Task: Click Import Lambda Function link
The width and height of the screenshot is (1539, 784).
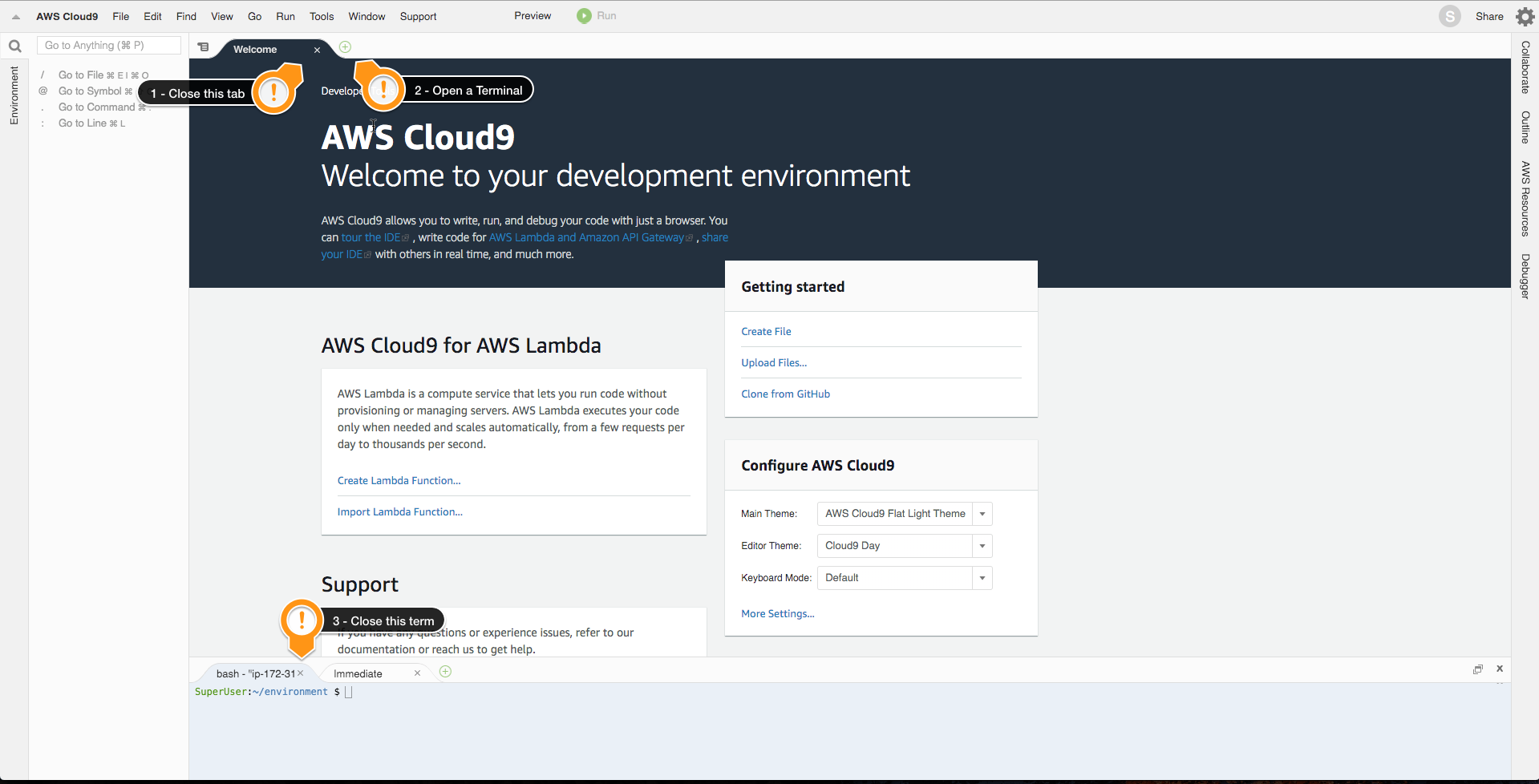Action: click(399, 511)
